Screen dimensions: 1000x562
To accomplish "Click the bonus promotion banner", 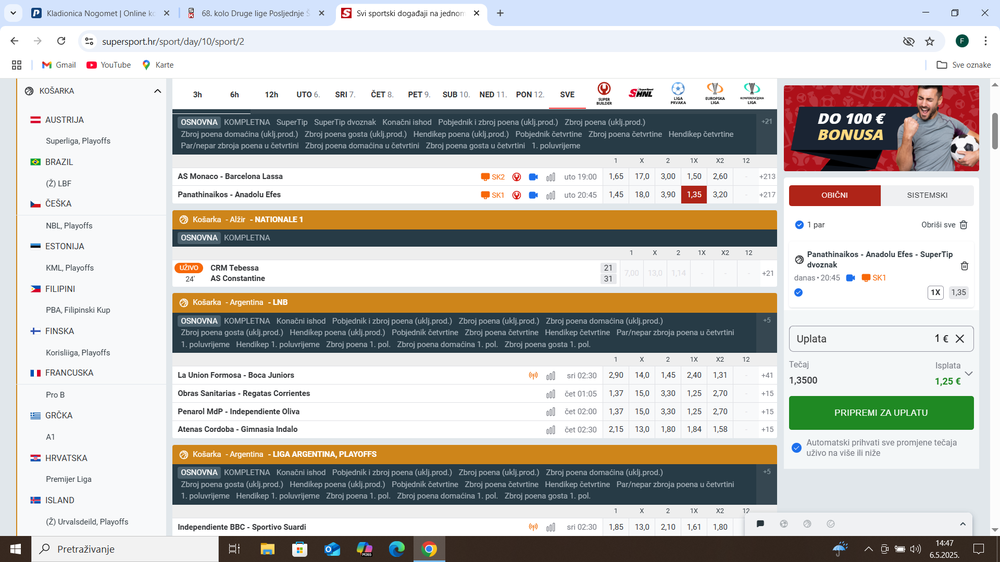I will (881, 128).
